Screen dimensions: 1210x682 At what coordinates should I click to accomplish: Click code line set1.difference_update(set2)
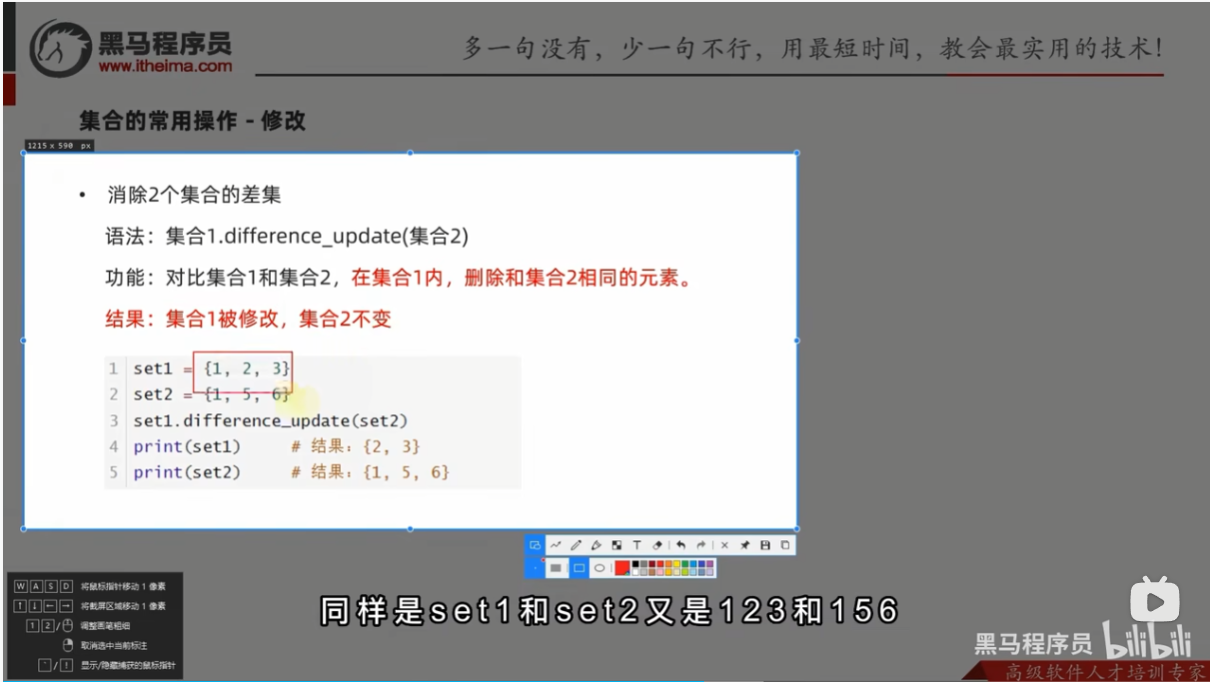click(271, 420)
